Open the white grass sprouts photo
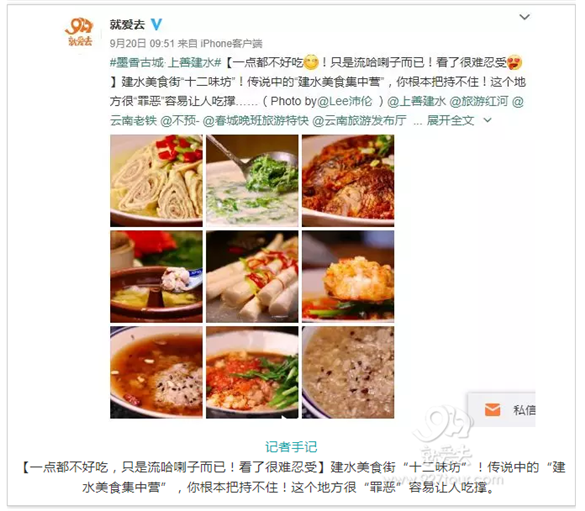This screenshot has width=585, height=511. click(x=252, y=276)
